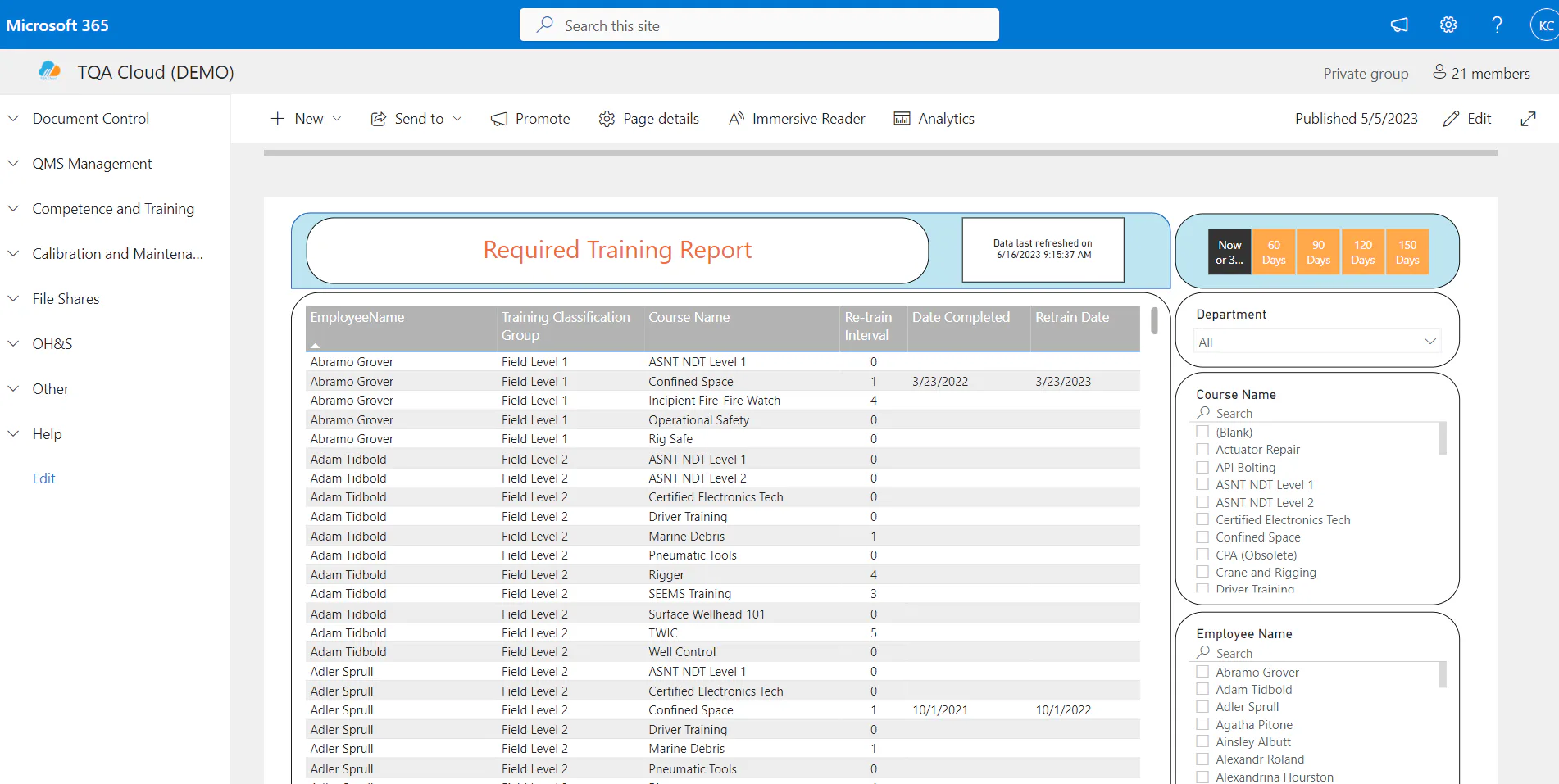Select the 90 Days filter tile
The image size is (1559, 784).
click(x=1318, y=252)
